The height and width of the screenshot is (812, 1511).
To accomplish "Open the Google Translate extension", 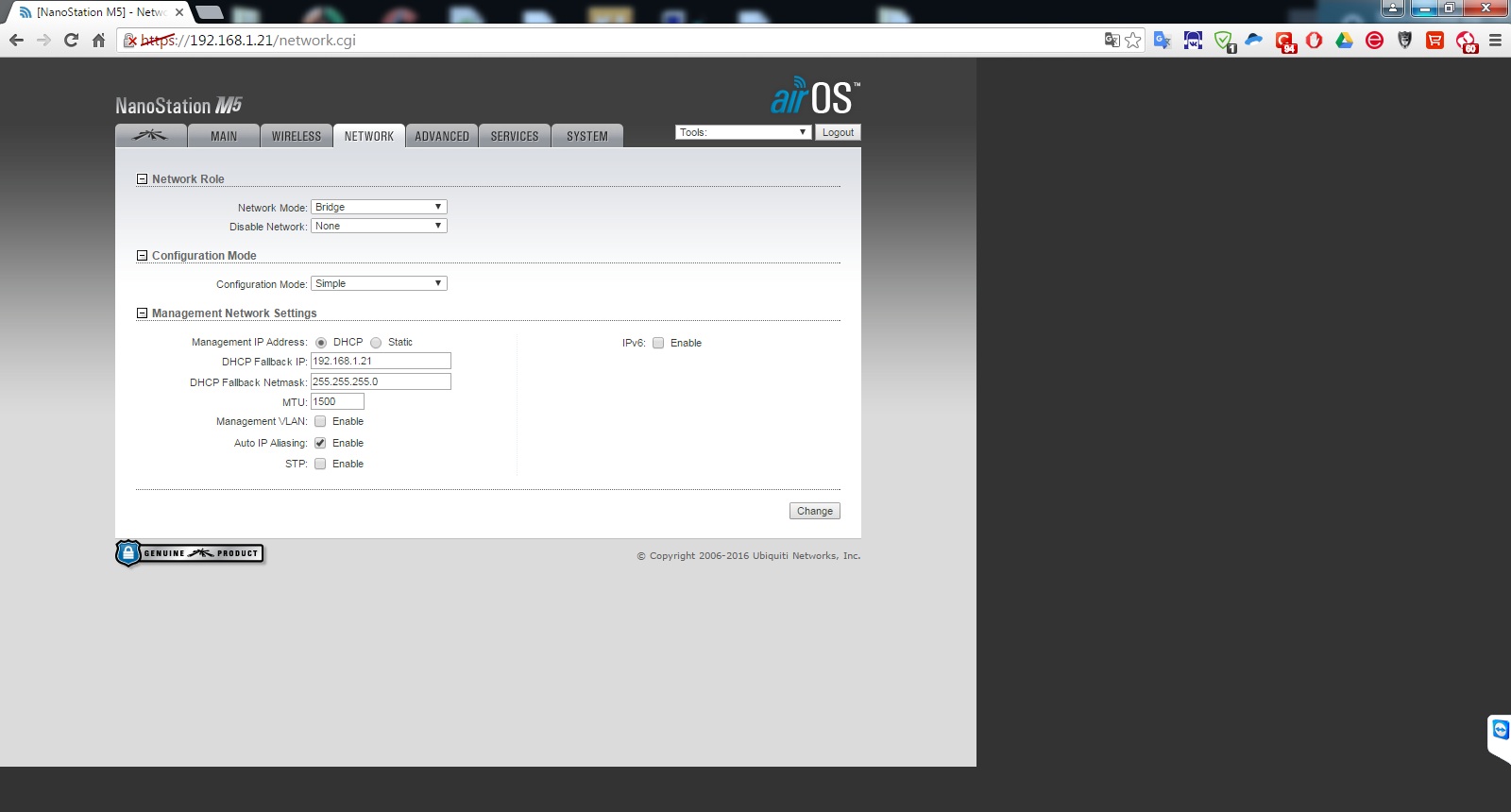I will 1163,41.
